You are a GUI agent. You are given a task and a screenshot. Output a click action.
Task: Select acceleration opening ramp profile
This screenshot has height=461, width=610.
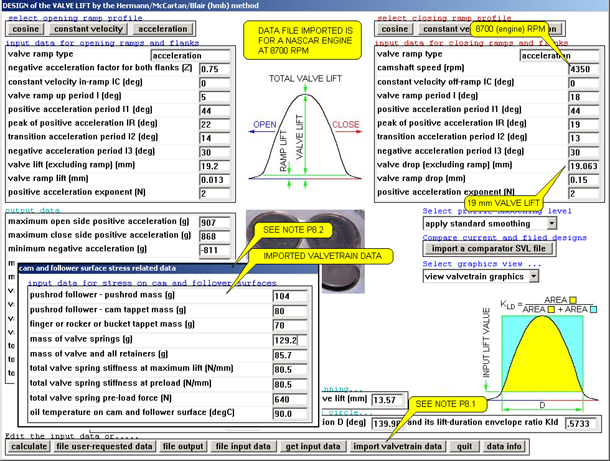pyautogui.click(x=163, y=29)
